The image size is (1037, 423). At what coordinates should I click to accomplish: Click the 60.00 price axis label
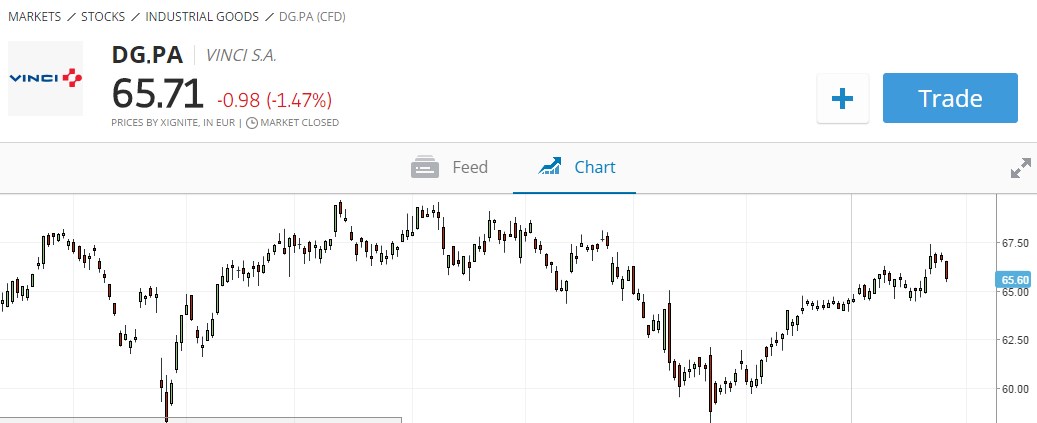tap(1016, 388)
